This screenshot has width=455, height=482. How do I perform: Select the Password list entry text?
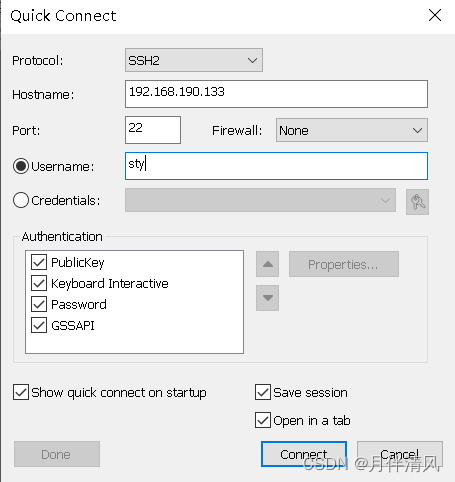(79, 304)
